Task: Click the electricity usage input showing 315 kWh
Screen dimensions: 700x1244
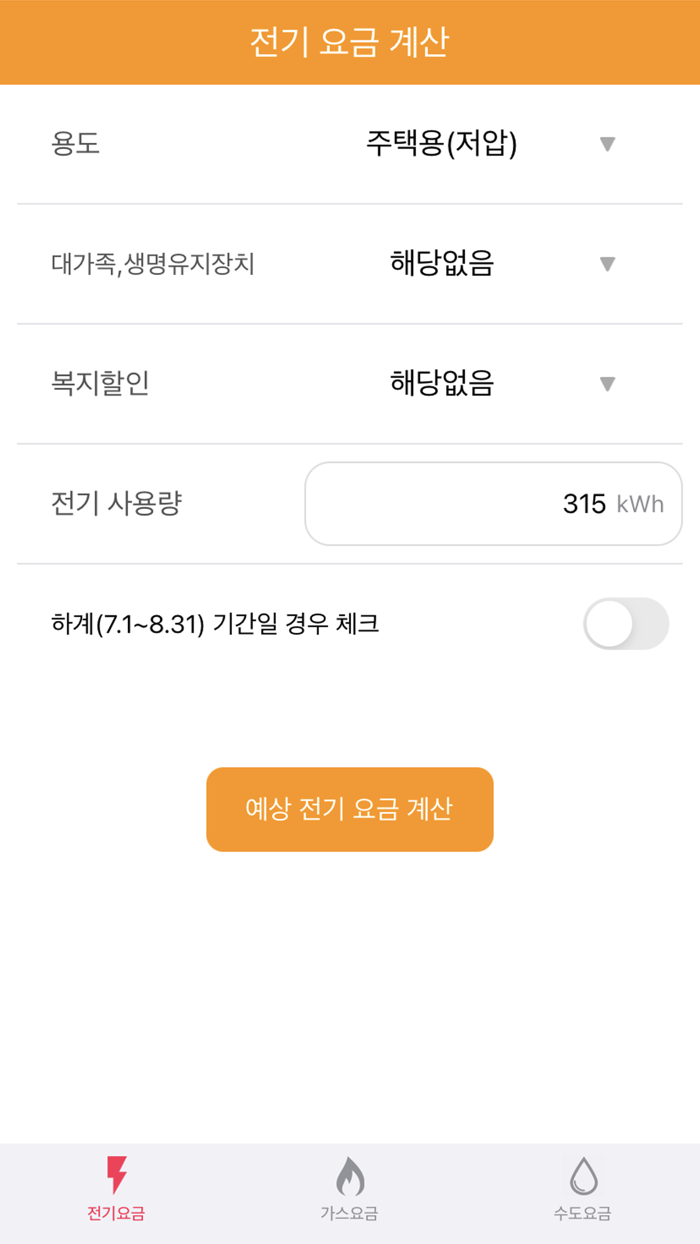Action: [494, 504]
